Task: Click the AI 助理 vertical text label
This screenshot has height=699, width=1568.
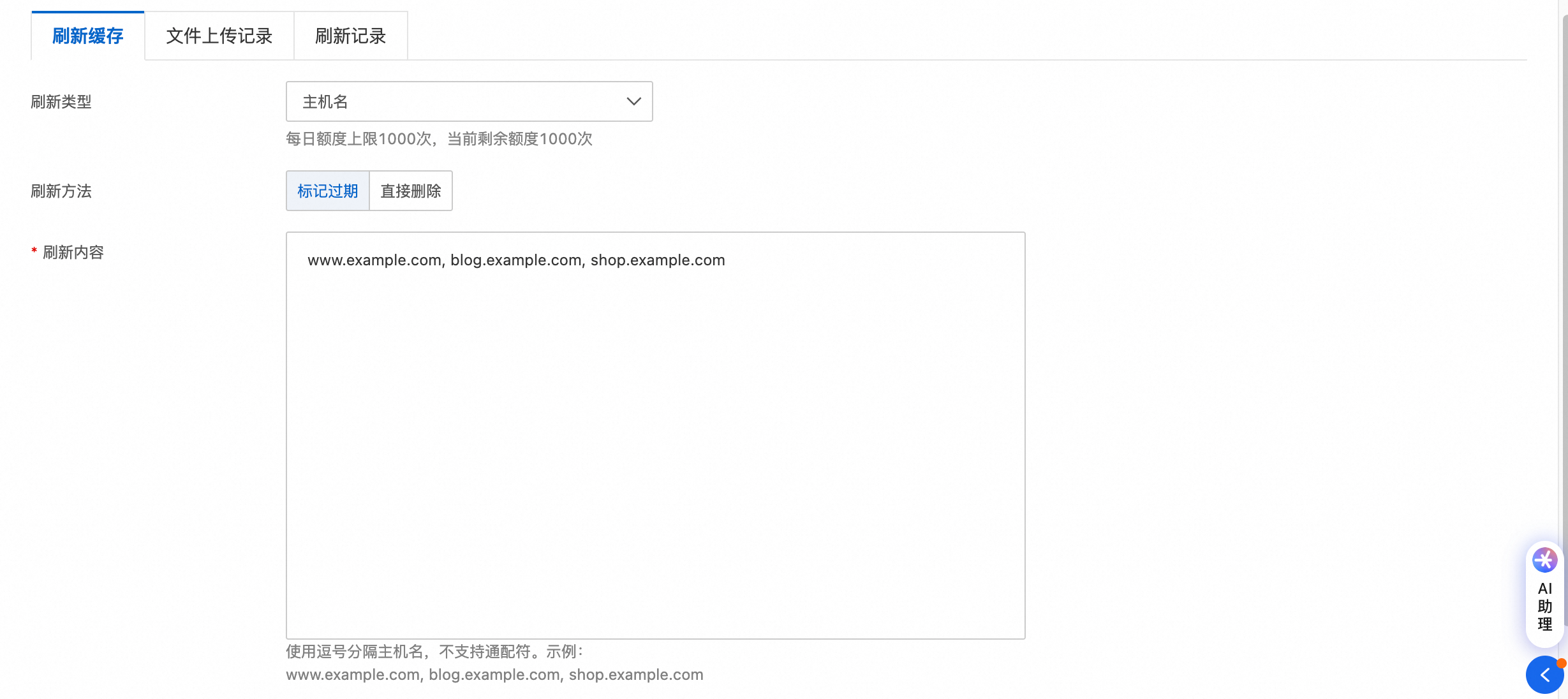Action: 1544,607
